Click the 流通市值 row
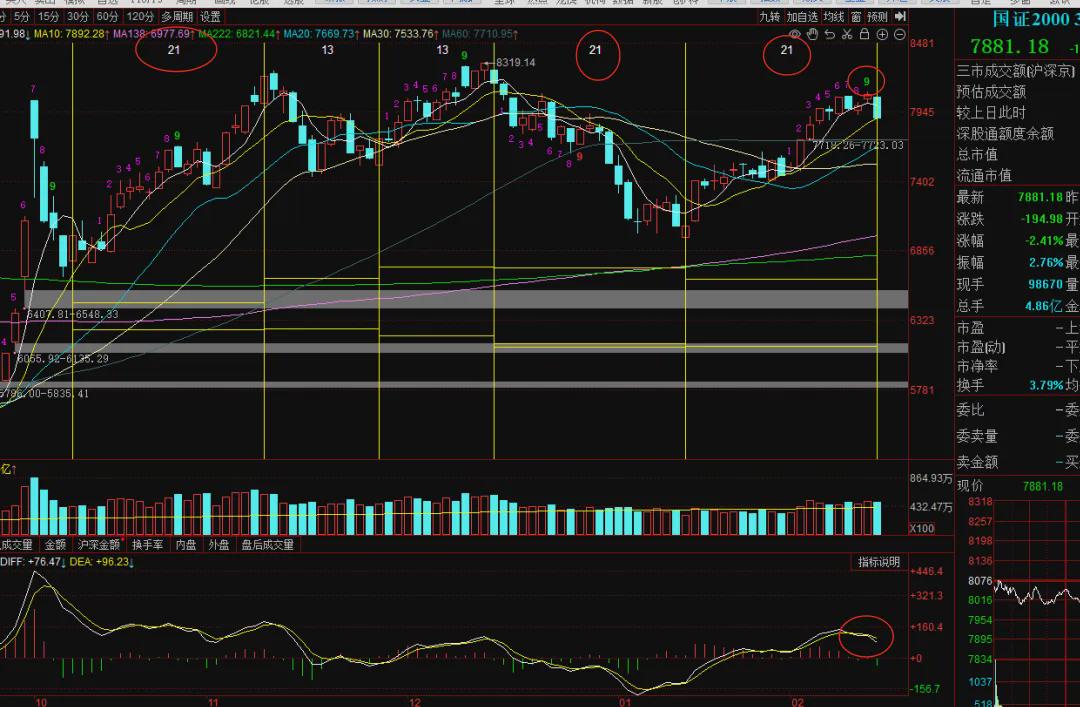 [x=984, y=176]
